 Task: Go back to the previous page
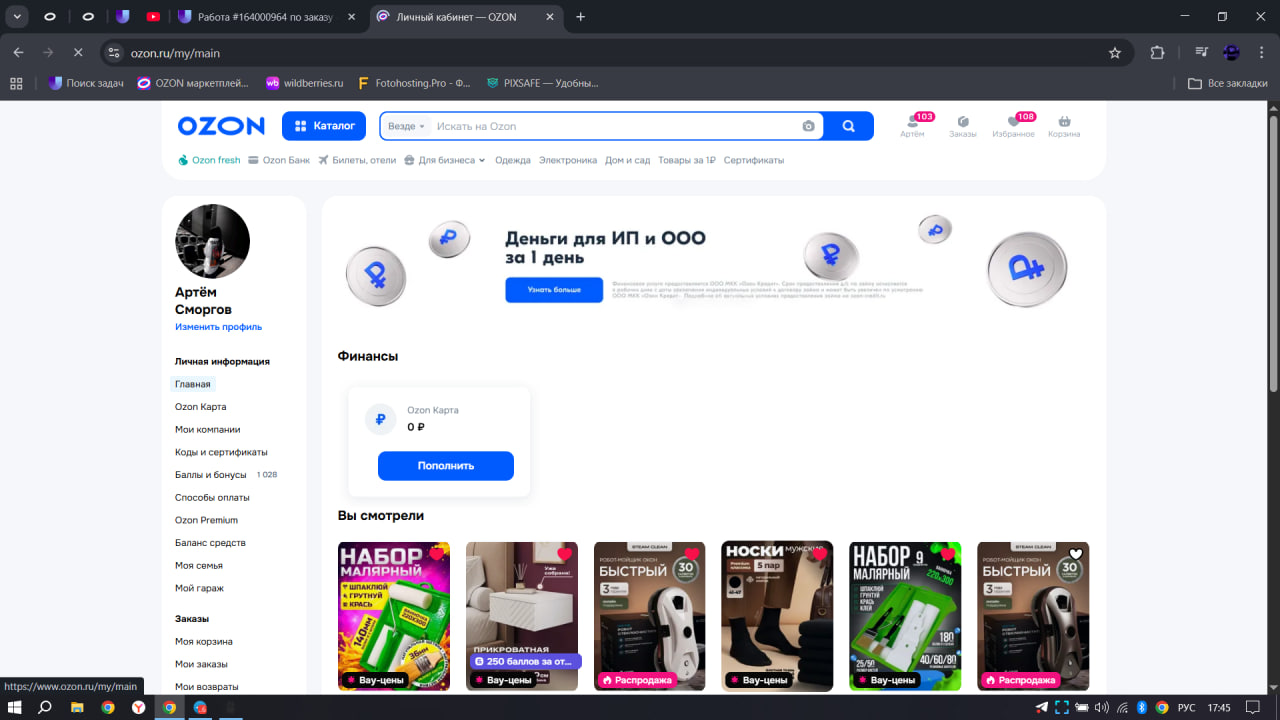[18, 52]
